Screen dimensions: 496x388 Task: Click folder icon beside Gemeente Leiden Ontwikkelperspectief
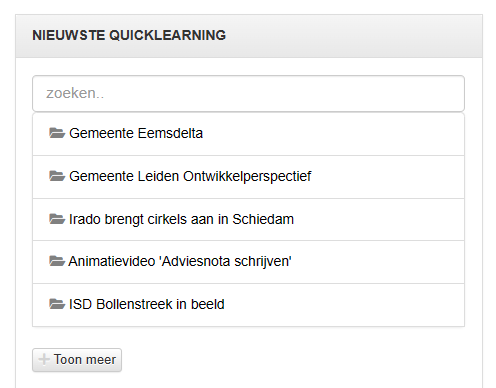pyautogui.click(x=57, y=176)
